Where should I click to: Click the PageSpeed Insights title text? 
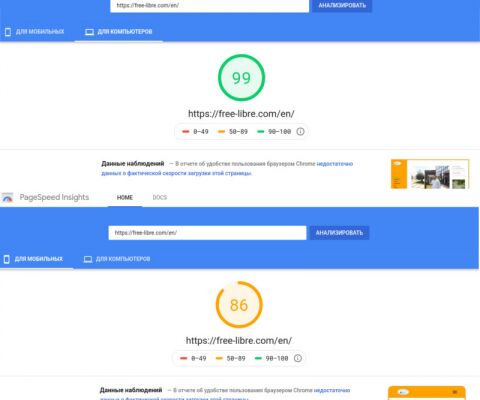pos(54,197)
